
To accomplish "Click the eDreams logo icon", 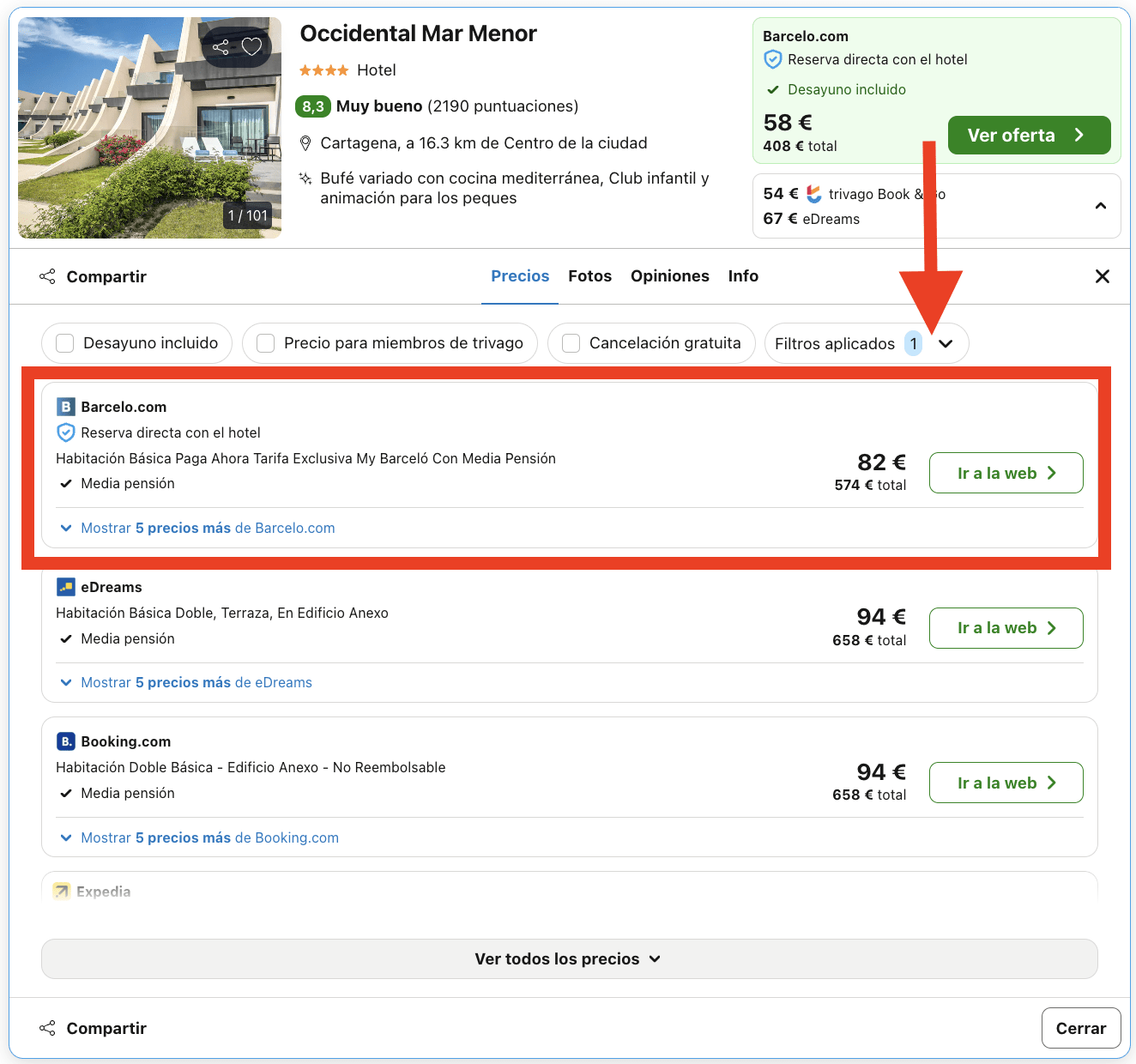I will pyautogui.click(x=64, y=586).
